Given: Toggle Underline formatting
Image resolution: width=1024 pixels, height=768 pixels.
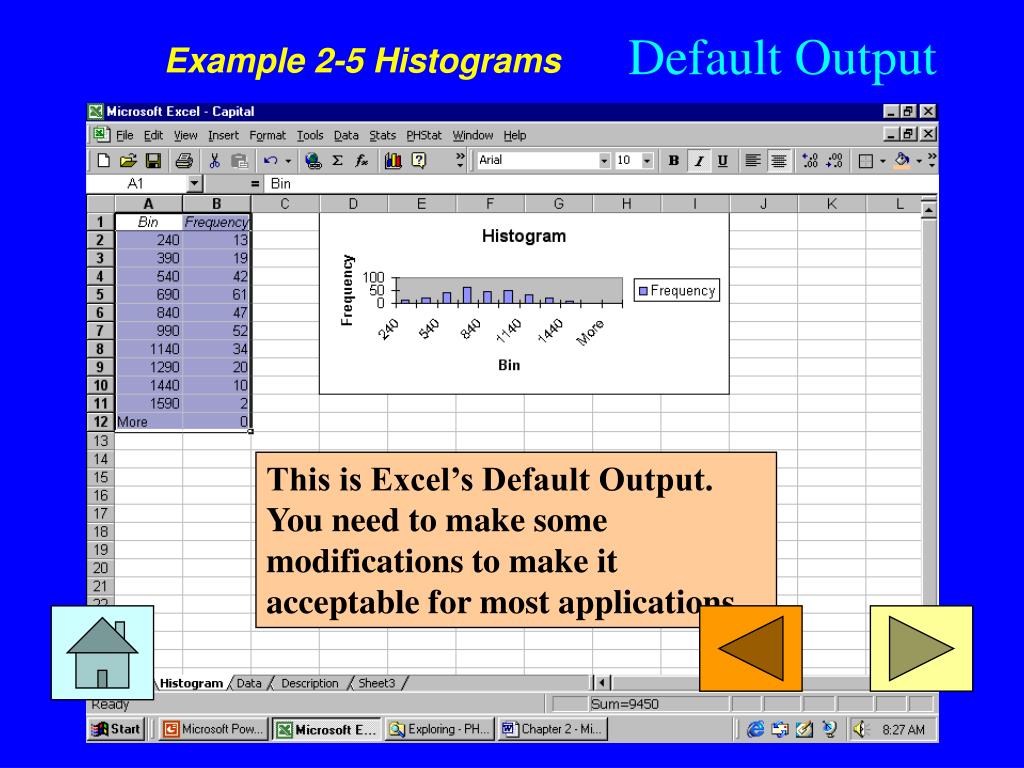Looking at the screenshot, I should click(722, 160).
